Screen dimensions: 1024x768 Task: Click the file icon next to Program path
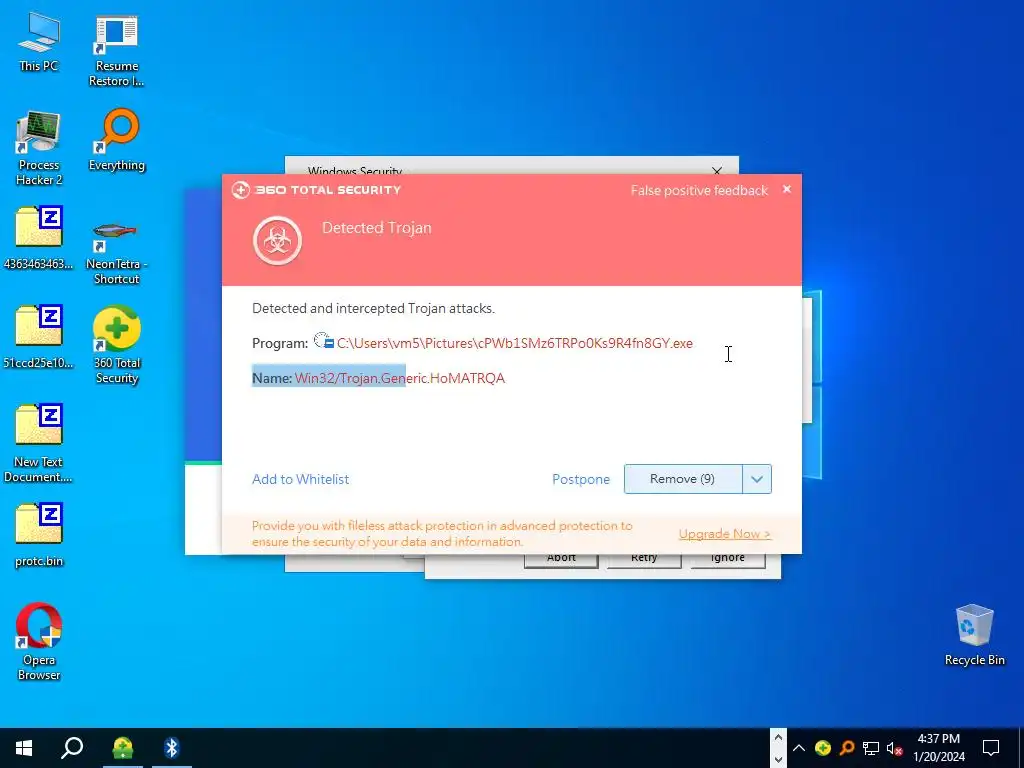click(324, 341)
